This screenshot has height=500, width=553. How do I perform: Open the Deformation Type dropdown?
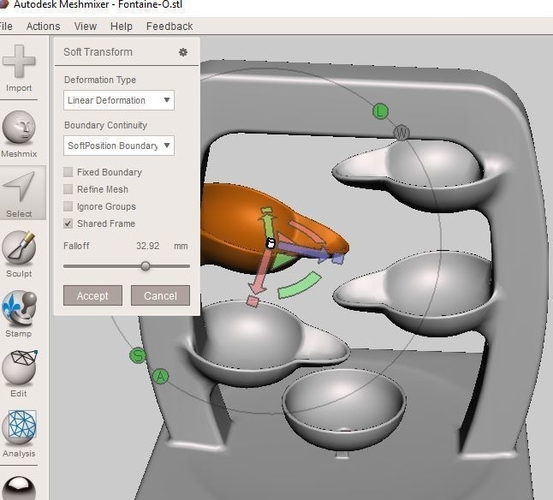pos(119,100)
